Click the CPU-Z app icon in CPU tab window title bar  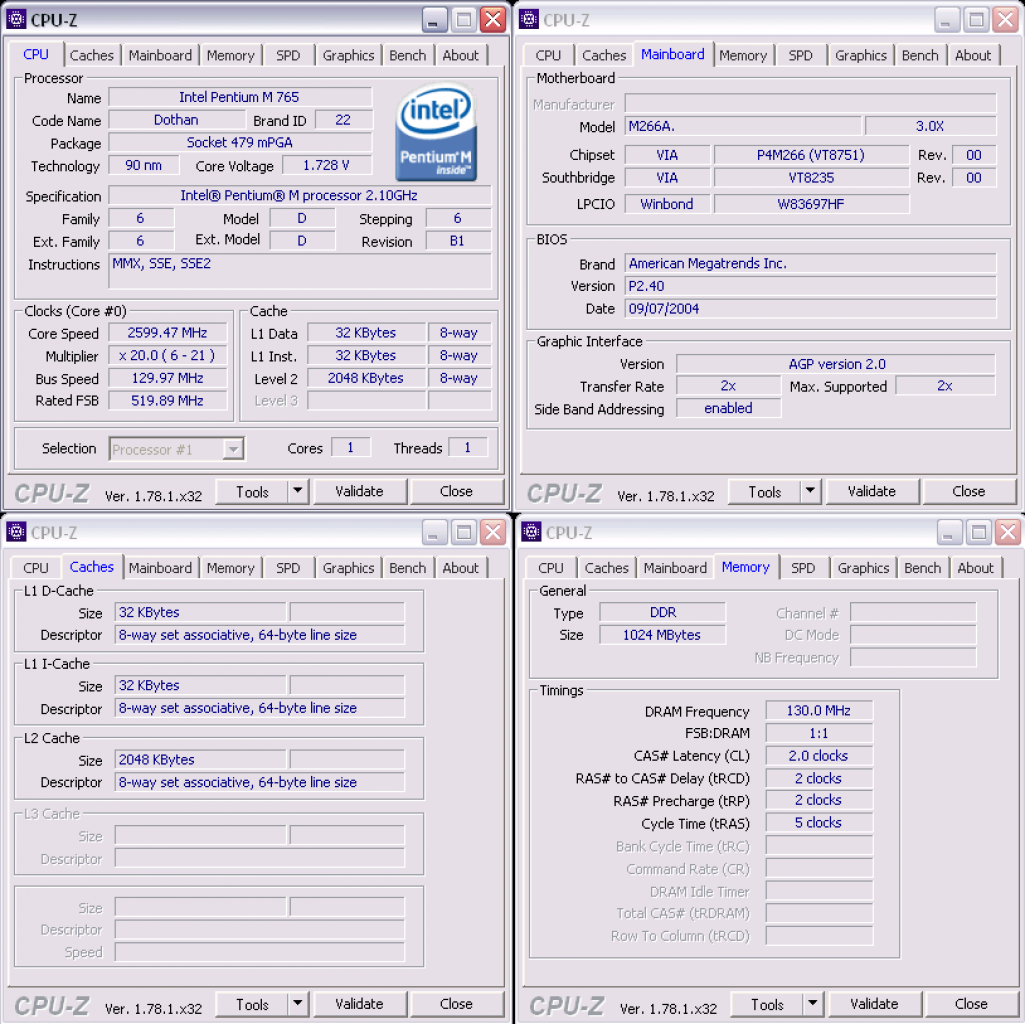tap(16, 19)
